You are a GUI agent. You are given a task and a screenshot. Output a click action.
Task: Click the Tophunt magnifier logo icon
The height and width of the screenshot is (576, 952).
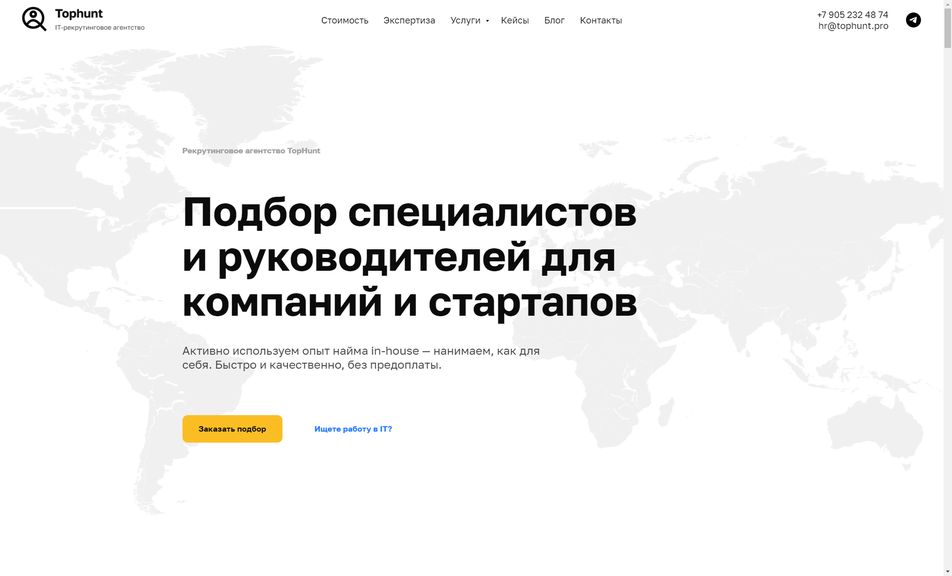pos(34,19)
